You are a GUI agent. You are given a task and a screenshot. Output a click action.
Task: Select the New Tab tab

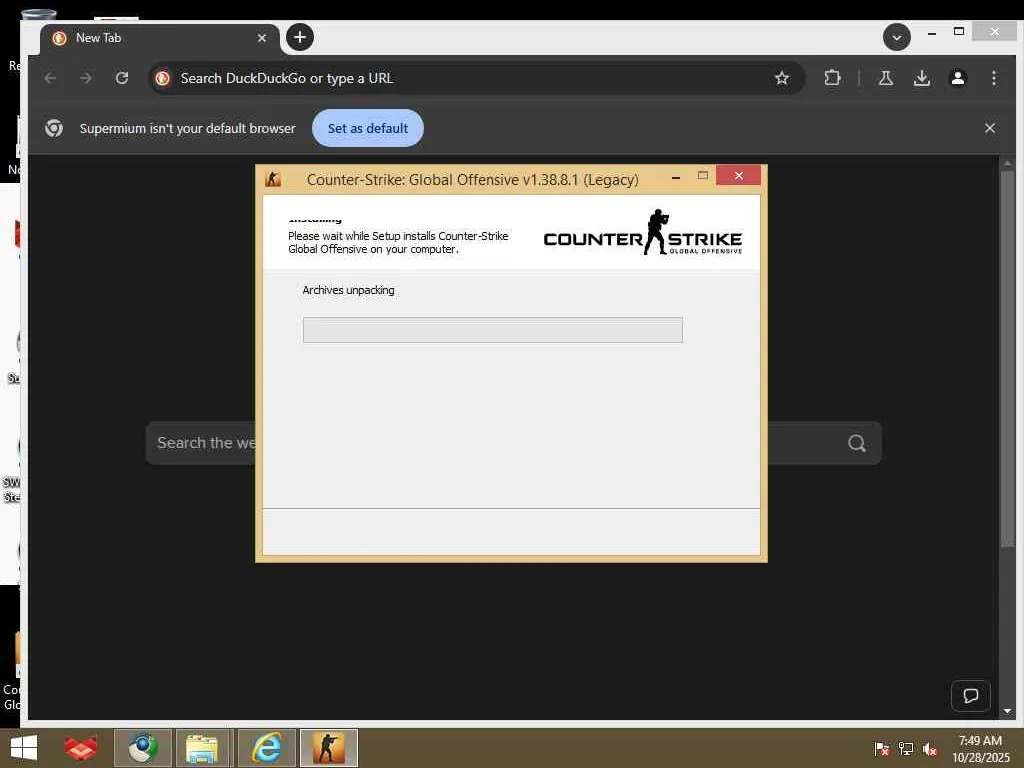pos(159,39)
